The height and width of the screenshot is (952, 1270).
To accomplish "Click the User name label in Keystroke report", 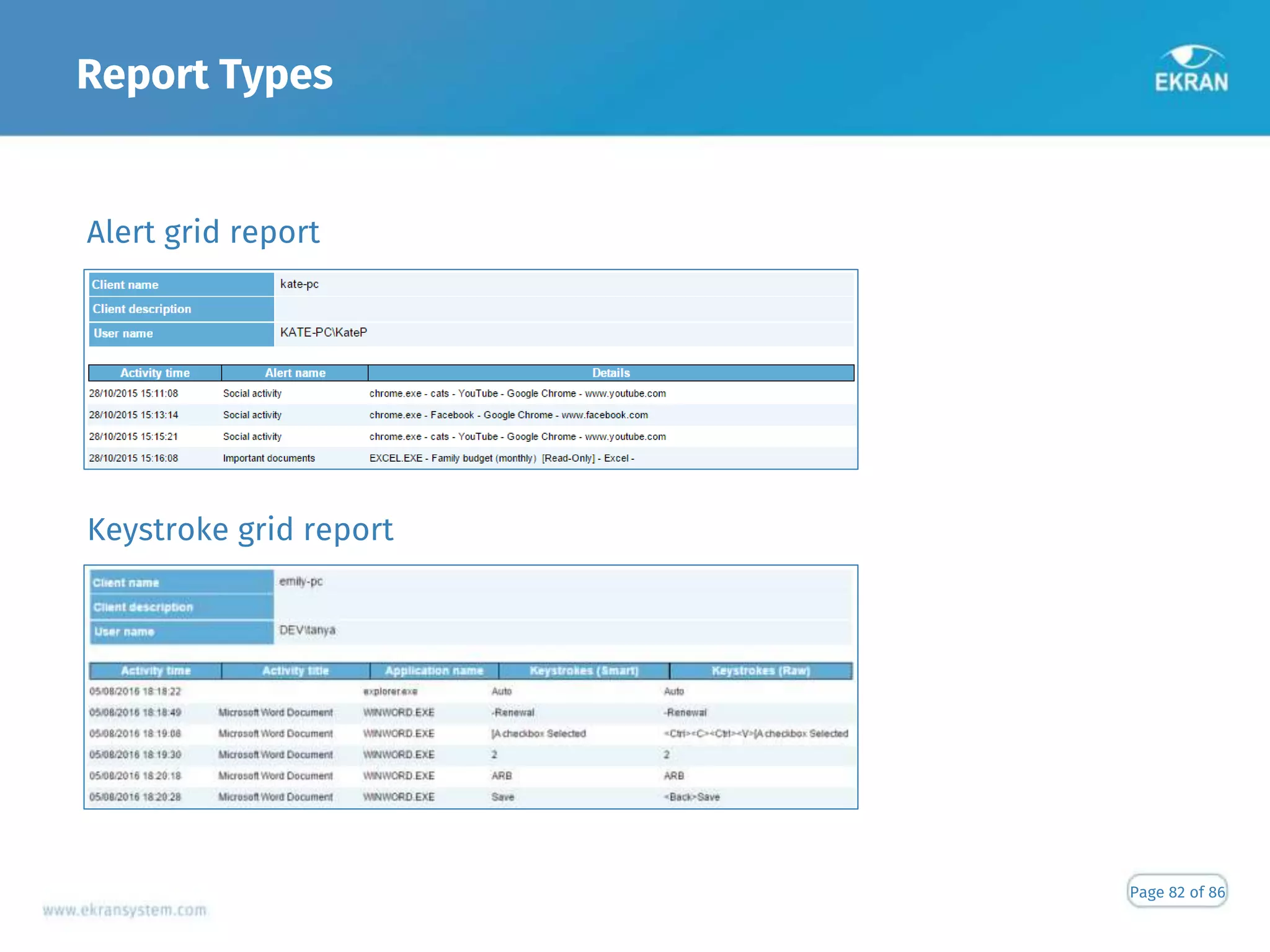I will (124, 632).
